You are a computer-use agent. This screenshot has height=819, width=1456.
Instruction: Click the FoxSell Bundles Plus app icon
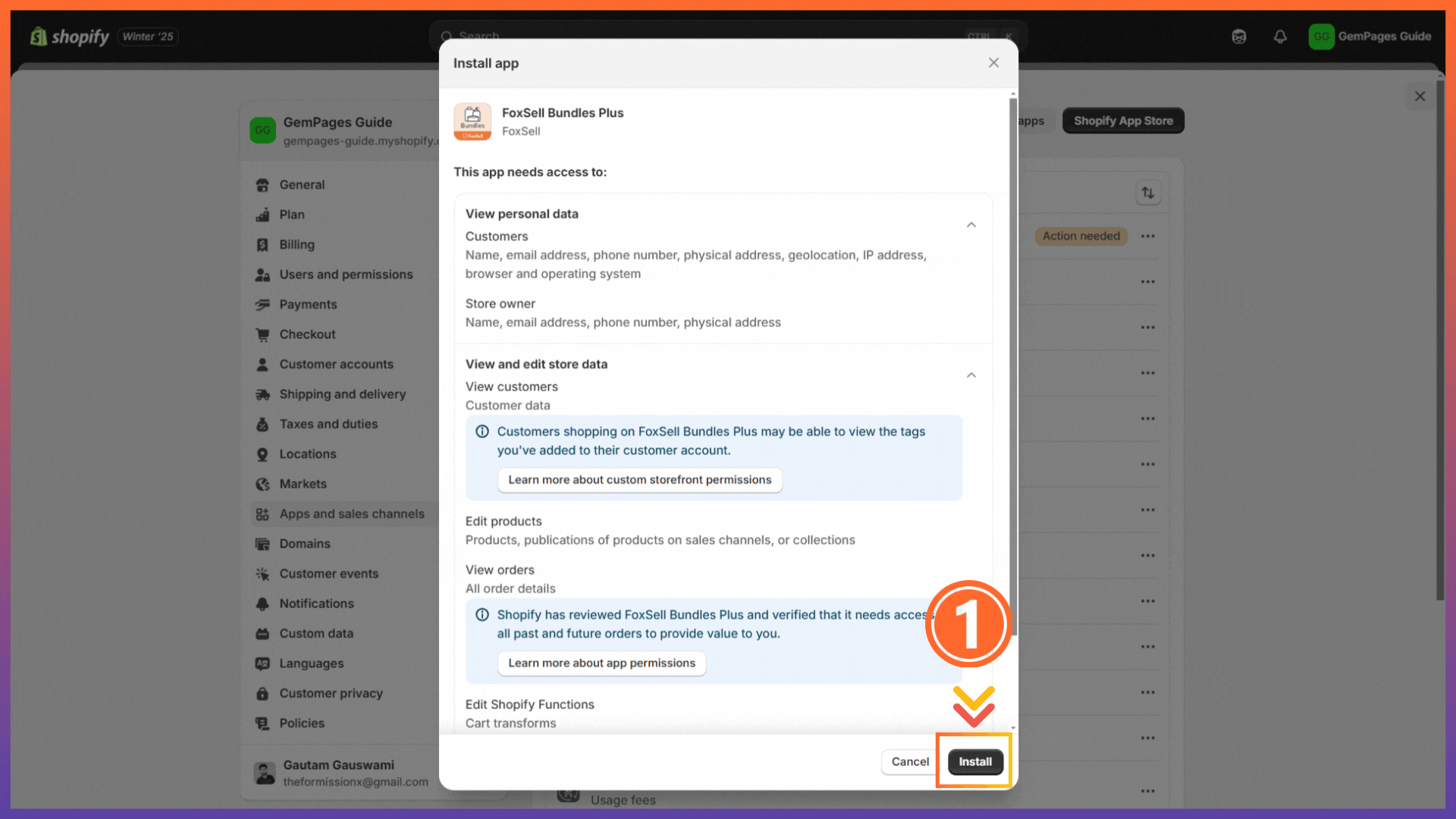coord(472,122)
